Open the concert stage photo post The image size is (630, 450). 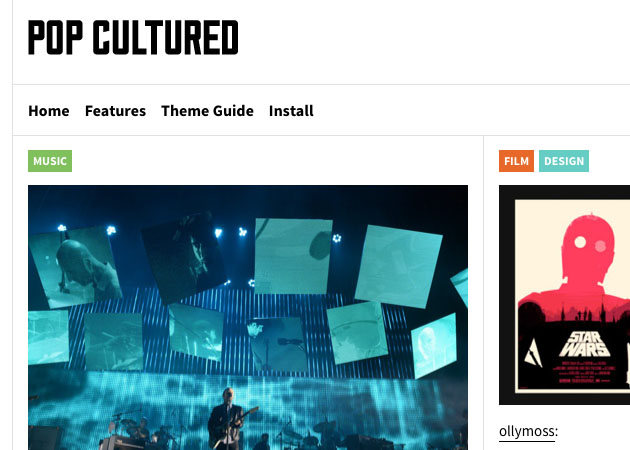point(248,317)
